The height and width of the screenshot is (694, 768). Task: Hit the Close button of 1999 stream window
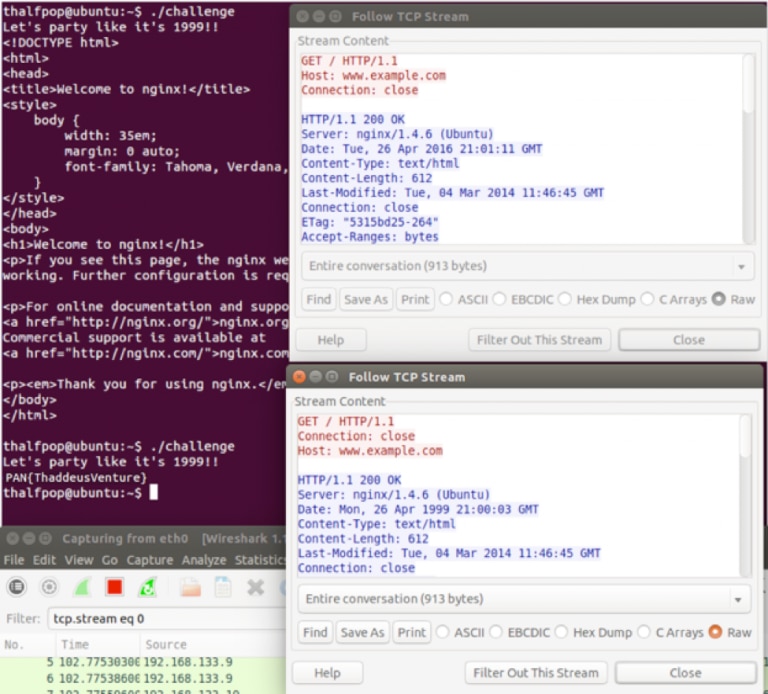686,672
